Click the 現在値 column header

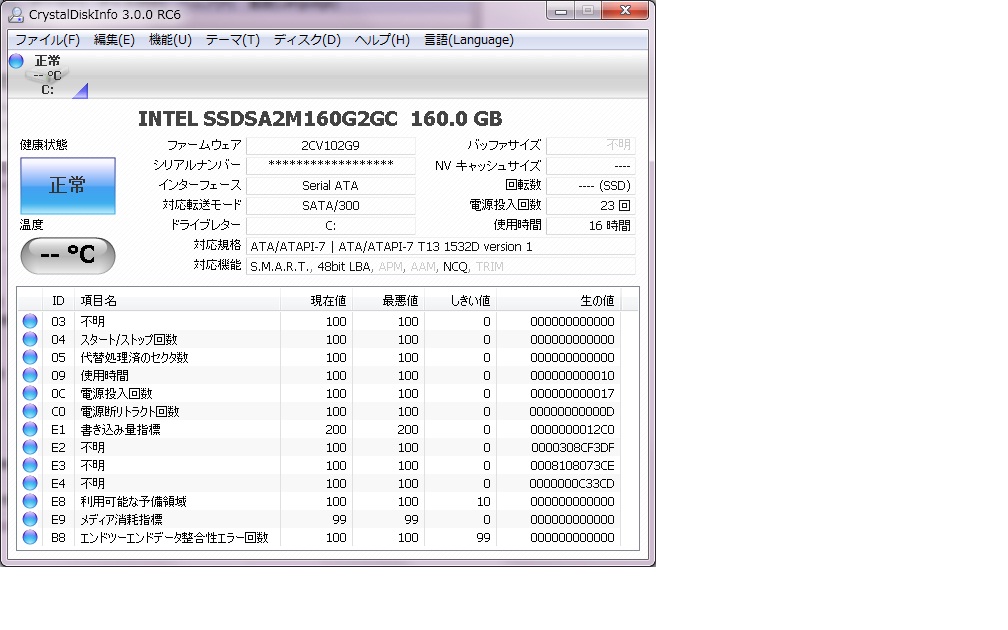(x=316, y=300)
